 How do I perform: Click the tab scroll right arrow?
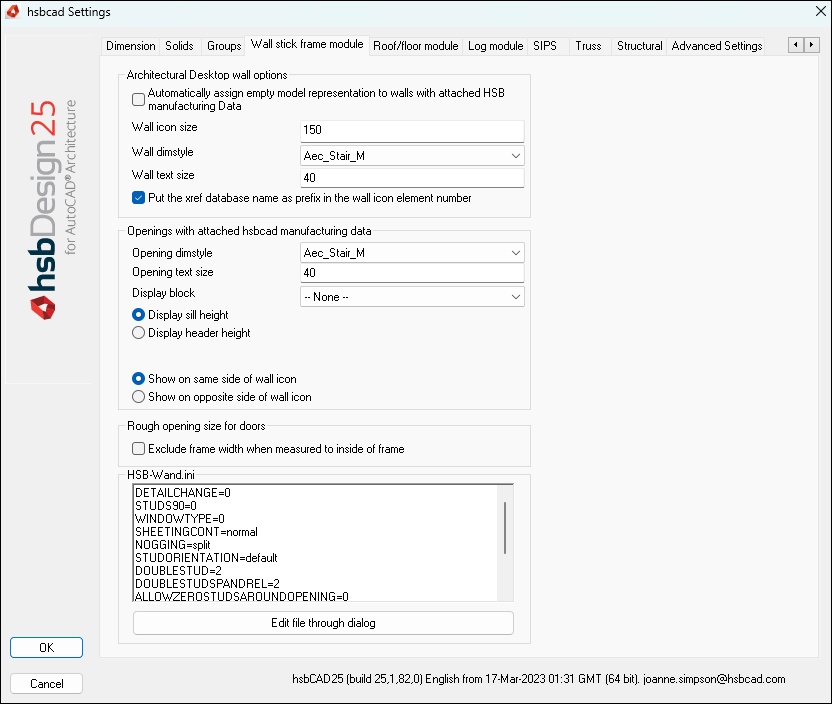811,45
